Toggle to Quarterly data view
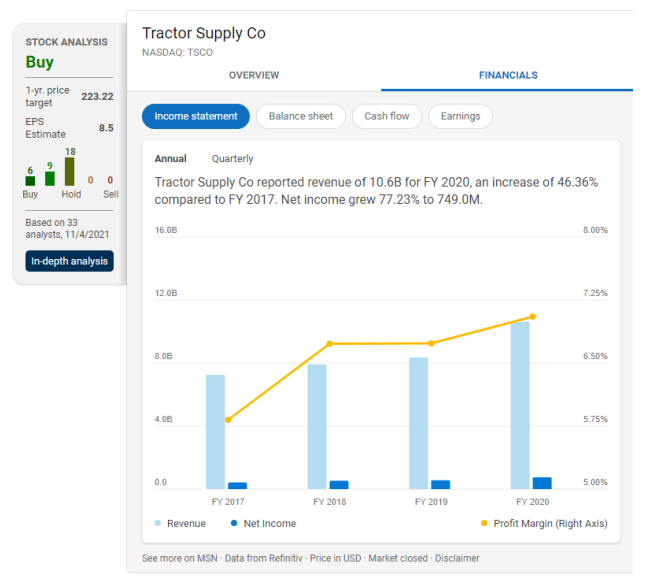645x579 pixels. pos(232,159)
